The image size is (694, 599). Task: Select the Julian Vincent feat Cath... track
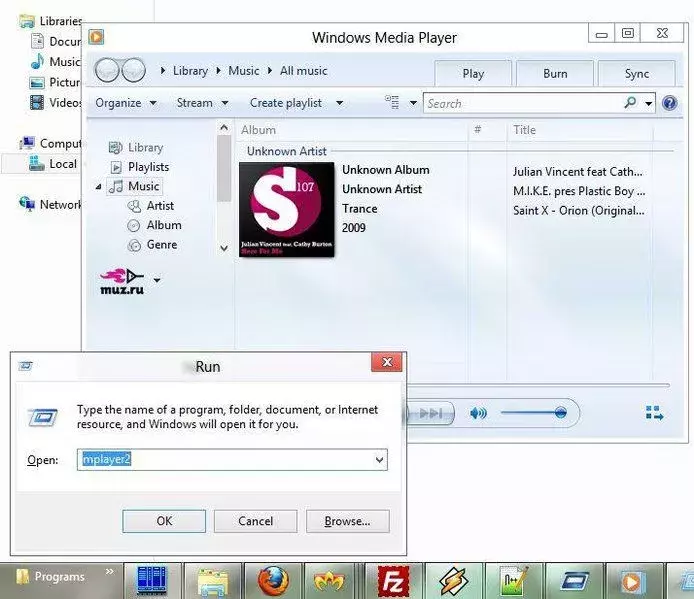[x=578, y=172]
